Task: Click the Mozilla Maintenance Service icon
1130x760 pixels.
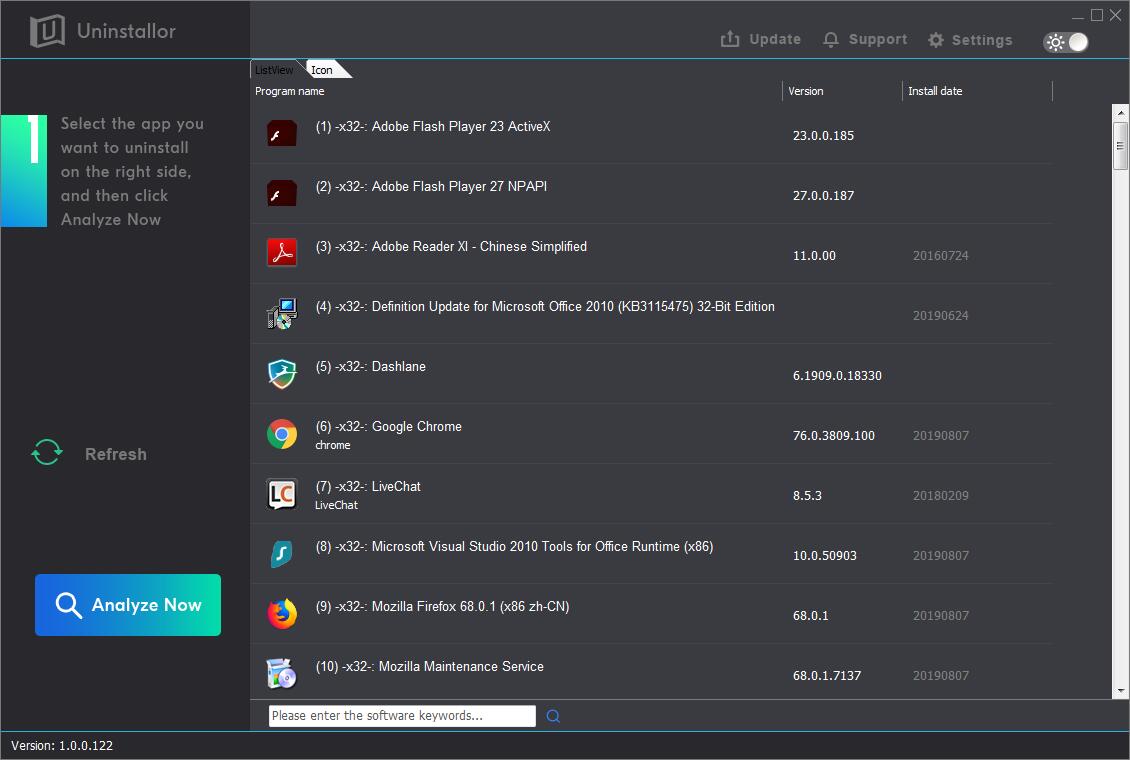Action: [x=282, y=674]
